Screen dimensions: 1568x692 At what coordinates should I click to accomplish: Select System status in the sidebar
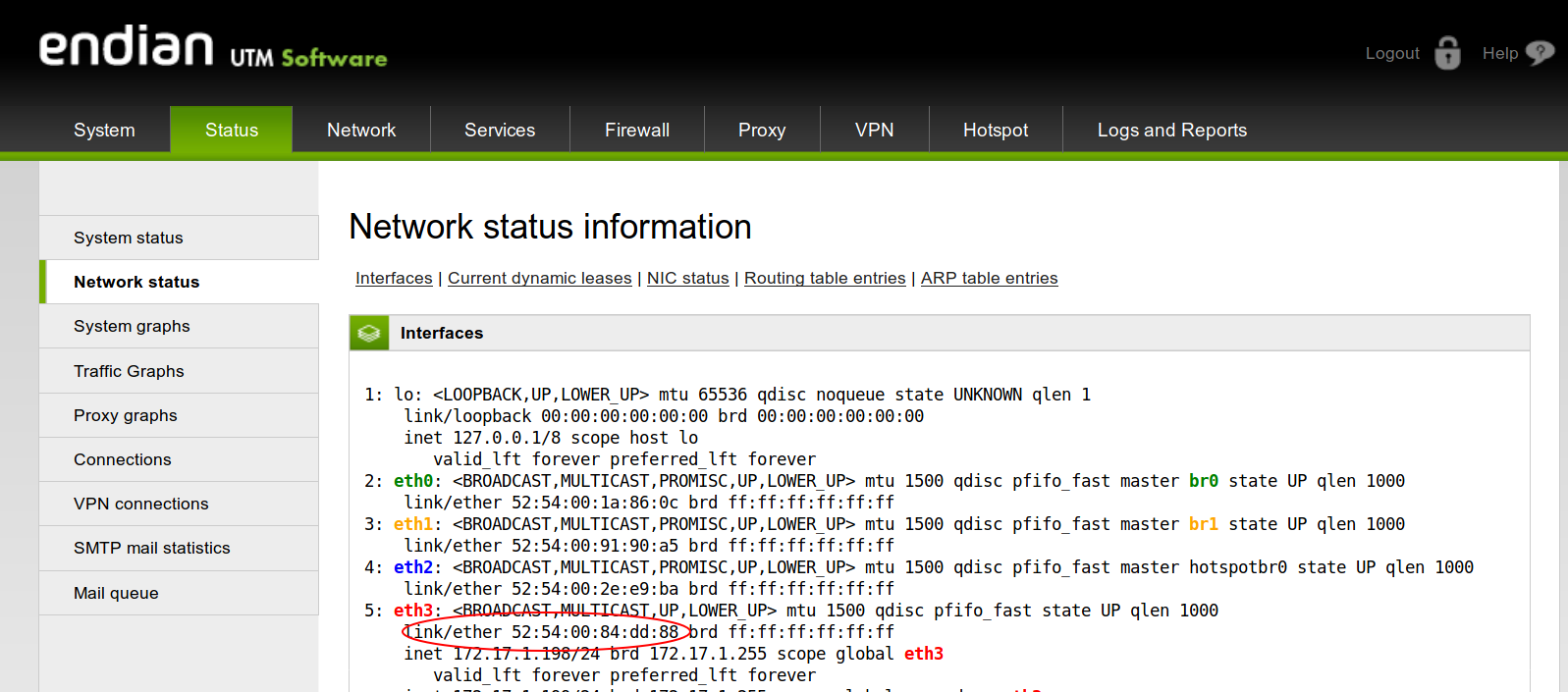point(129,238)
